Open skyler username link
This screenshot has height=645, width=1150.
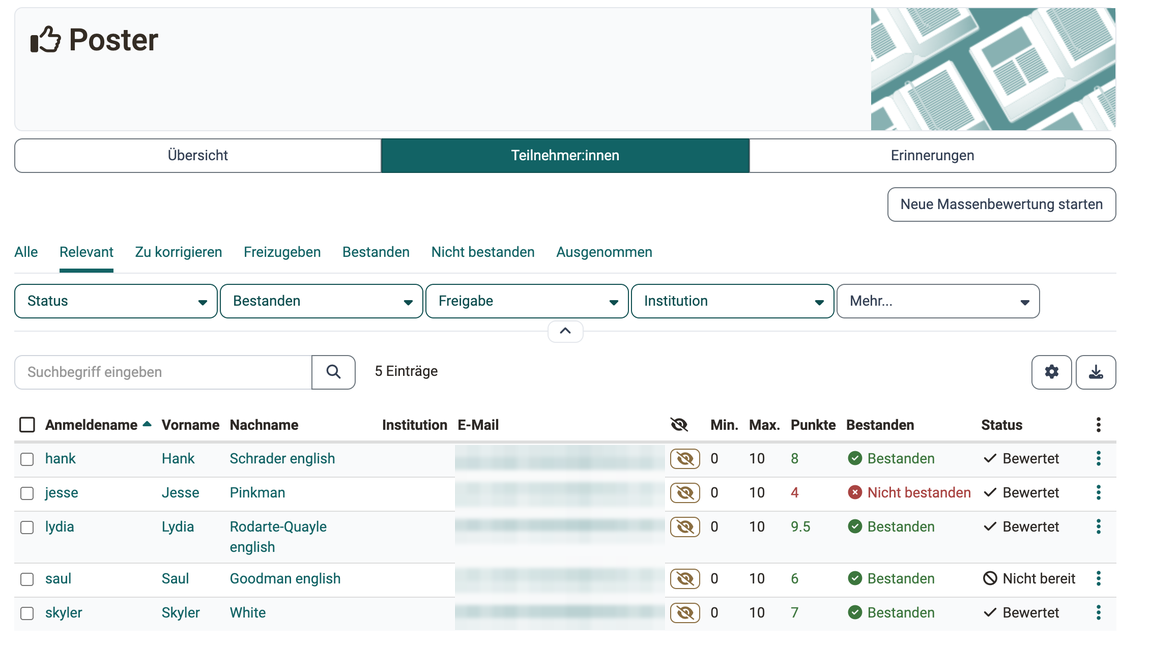[x=63, y=613]
